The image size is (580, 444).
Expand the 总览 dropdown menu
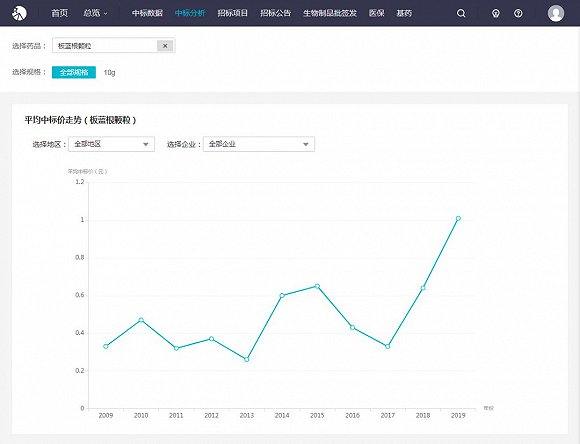tap(95, 13)
